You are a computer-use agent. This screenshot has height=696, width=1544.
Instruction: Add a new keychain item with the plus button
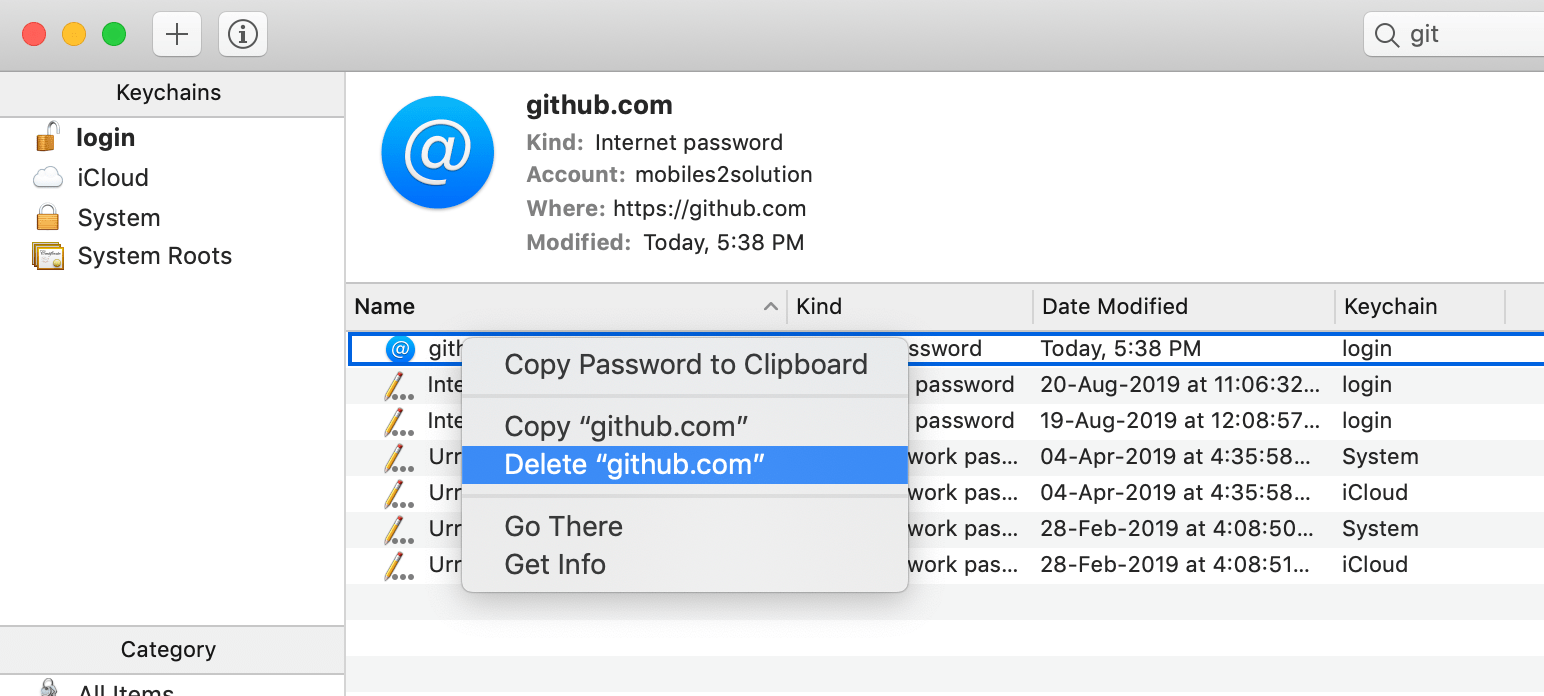click(176, 33)
